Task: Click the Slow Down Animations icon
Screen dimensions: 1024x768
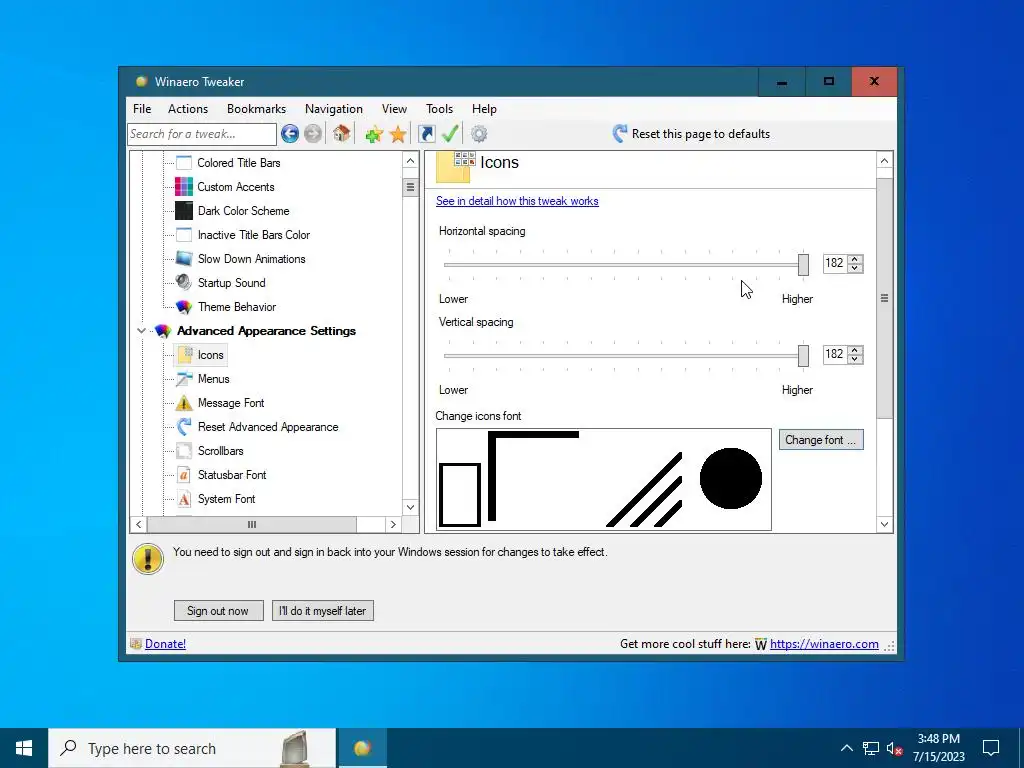Action: pos(184,259)
